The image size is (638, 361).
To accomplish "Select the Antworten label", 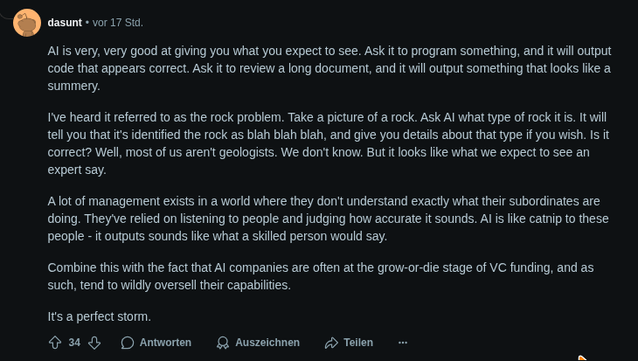I will tap(165, 343).
